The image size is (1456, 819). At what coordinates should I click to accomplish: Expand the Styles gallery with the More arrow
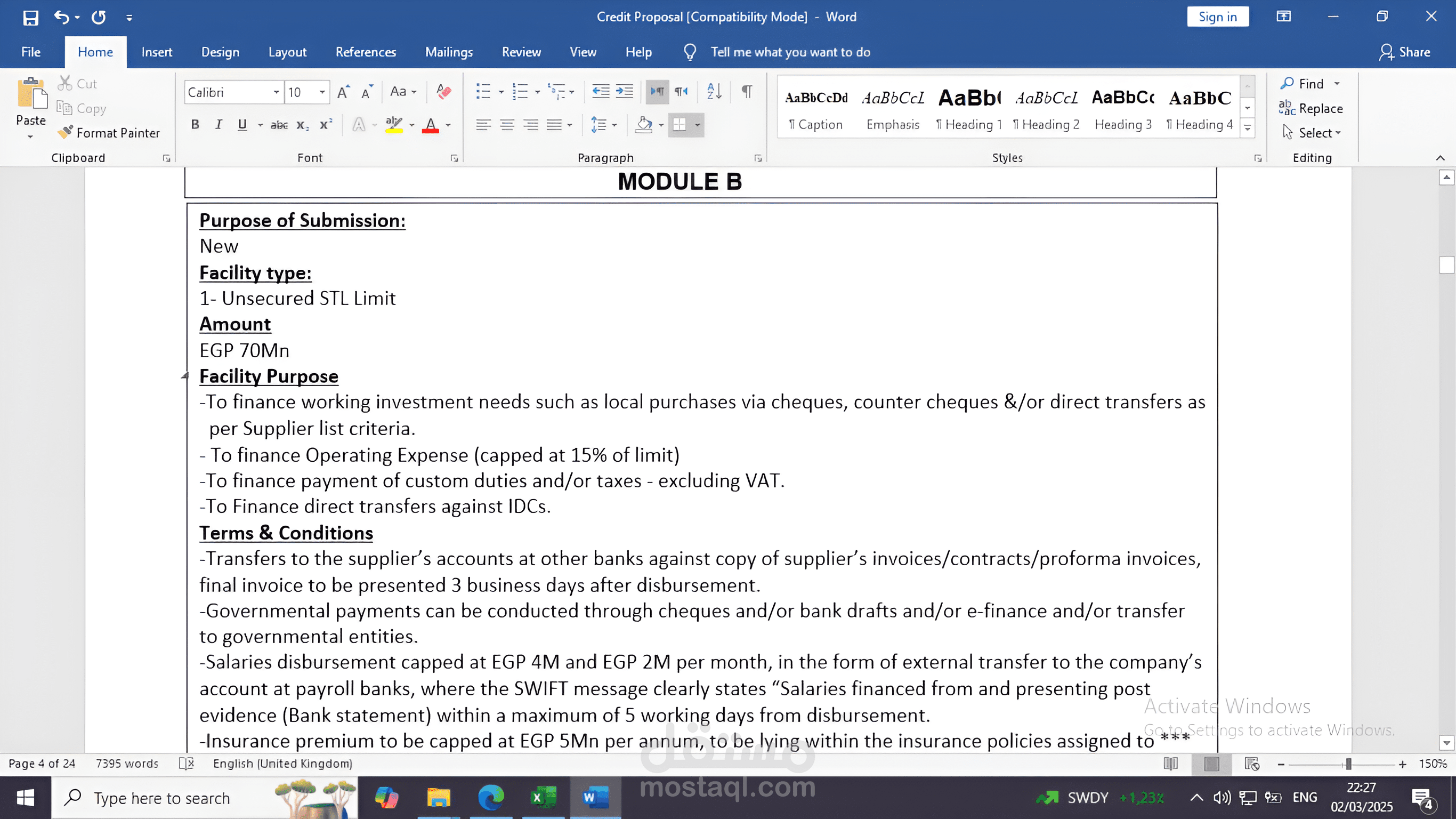pos(1248,129)
